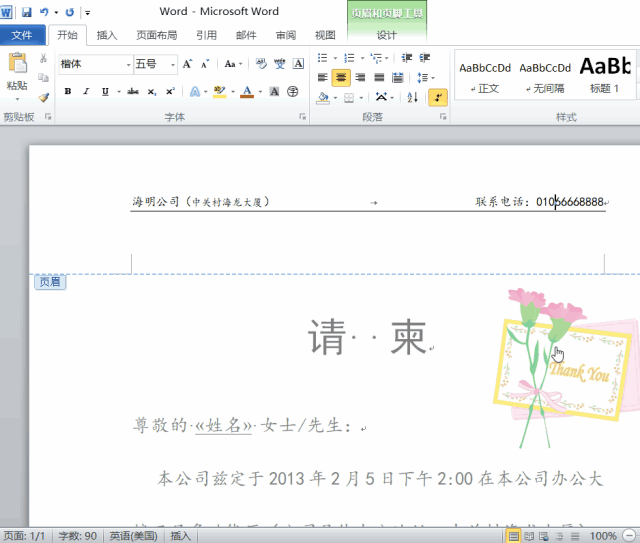Apply the 标题 1 style

[x=604, y=75]
